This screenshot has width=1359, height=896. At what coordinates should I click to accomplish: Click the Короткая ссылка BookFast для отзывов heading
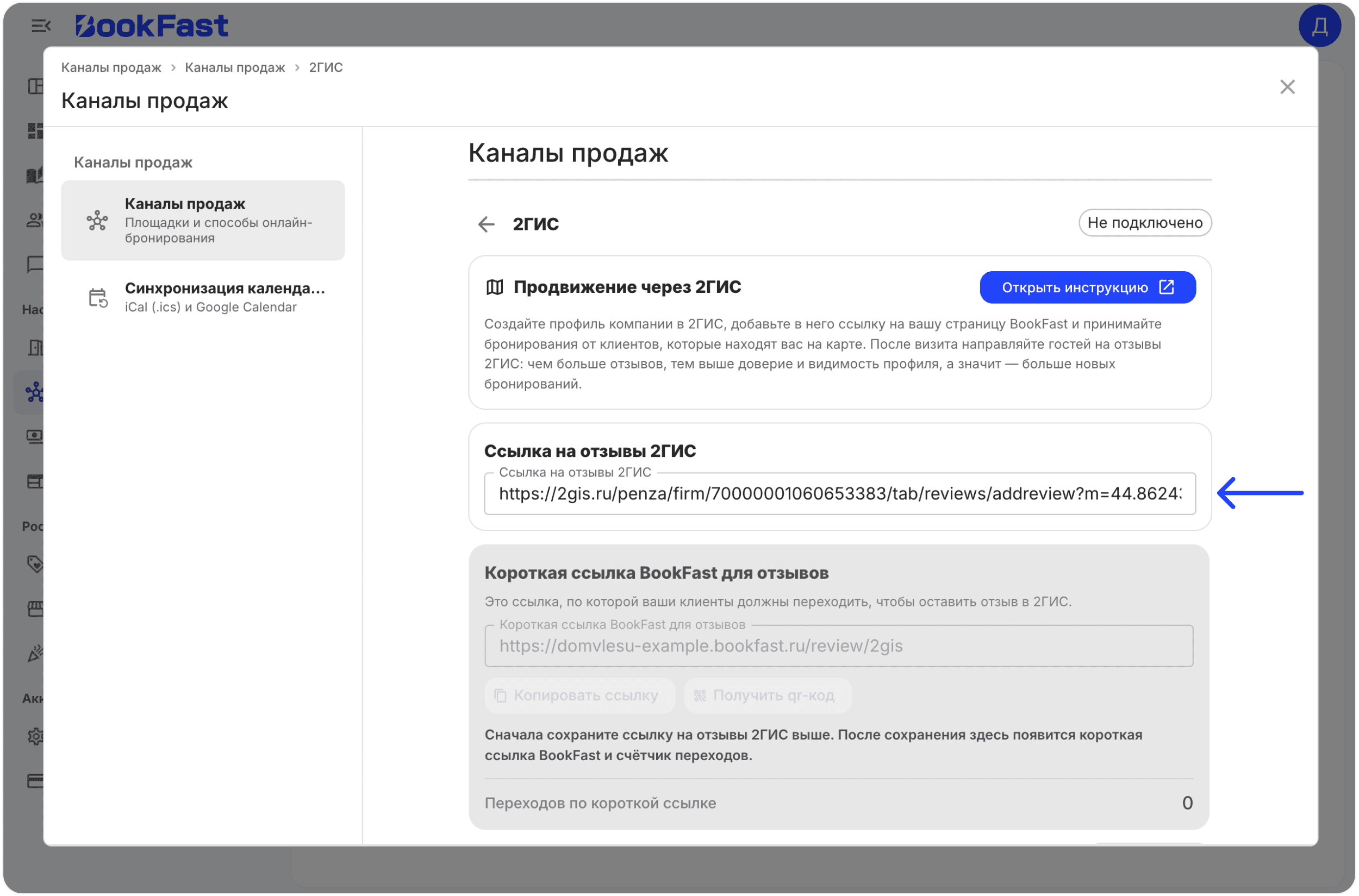(x=656, y=573)
